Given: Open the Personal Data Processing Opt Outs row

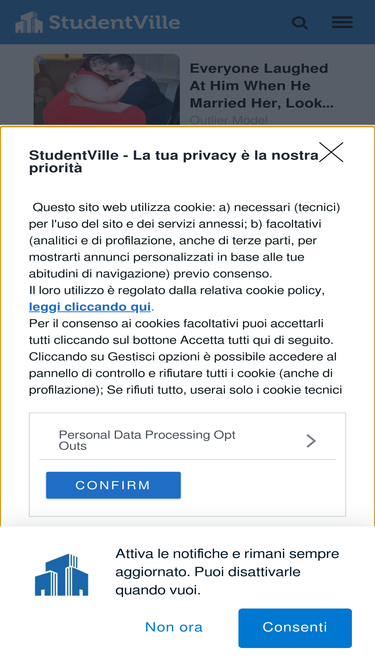Looking at the screenshot, I should (188, 441).
